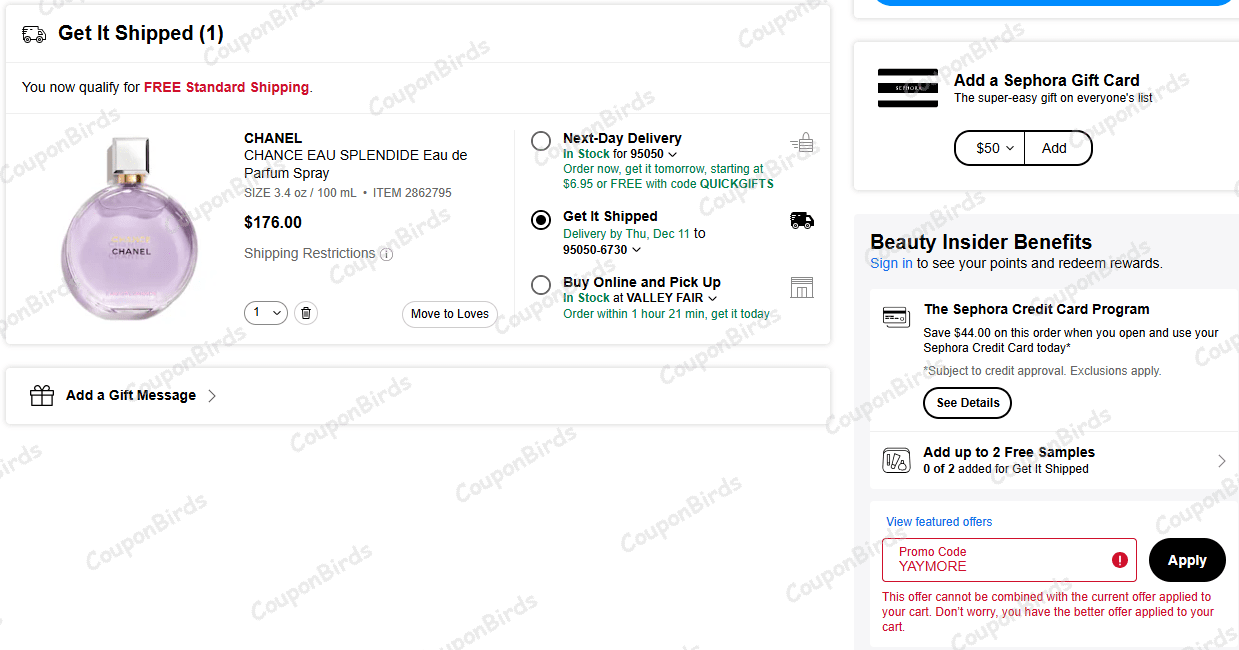Expand the Add a Gift Message chevron
Viewport: 1239px width, 650px height.
[x=212, y=396]
